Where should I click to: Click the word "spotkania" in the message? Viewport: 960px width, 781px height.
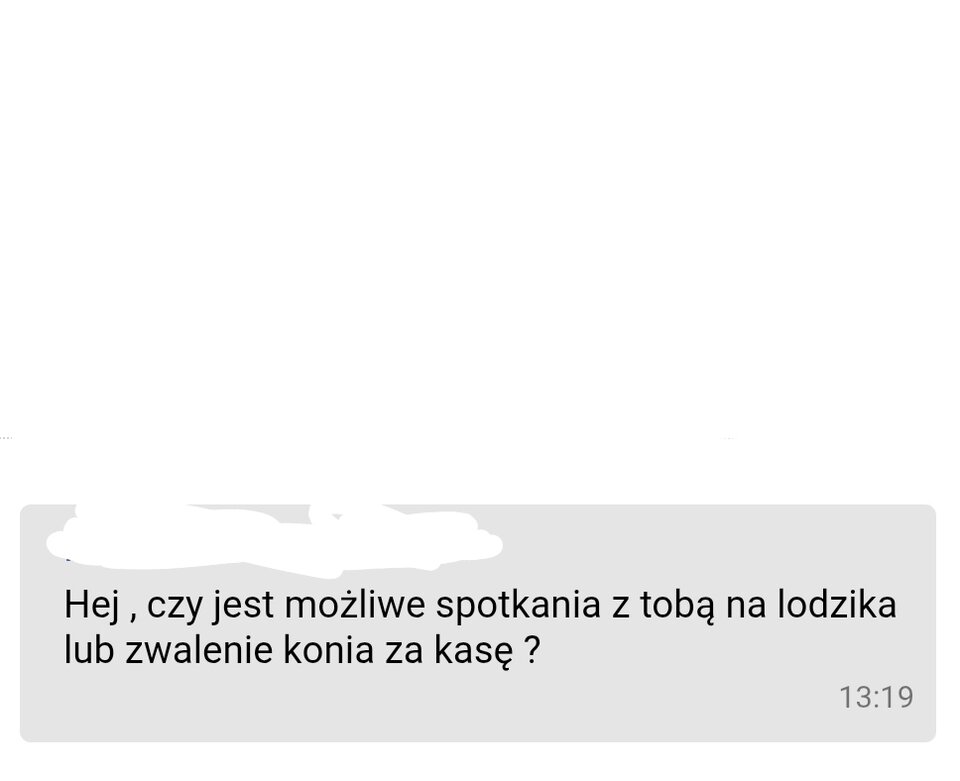(x=518, y=605)
